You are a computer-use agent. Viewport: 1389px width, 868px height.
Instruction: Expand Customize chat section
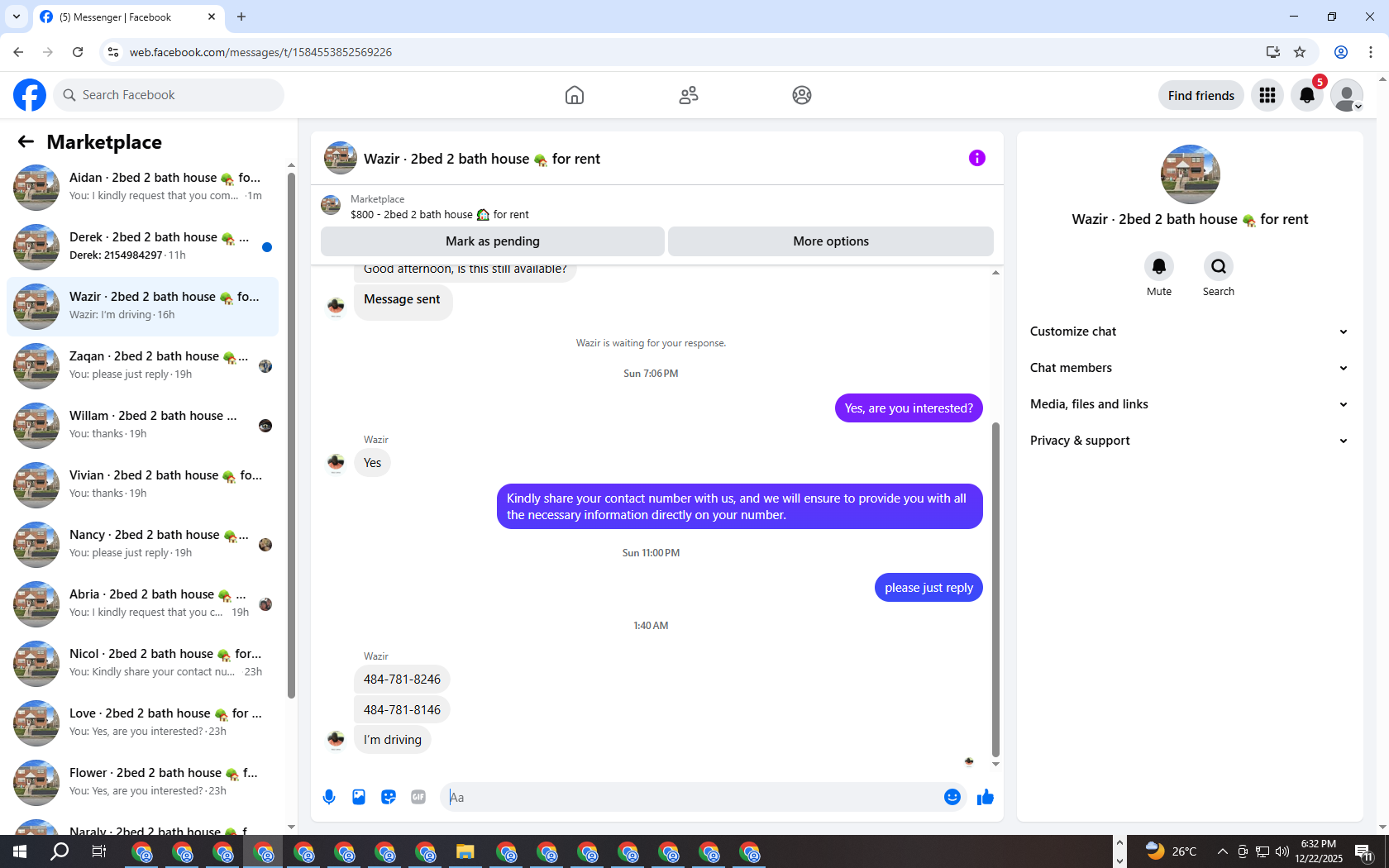[x=1189, y=331]
